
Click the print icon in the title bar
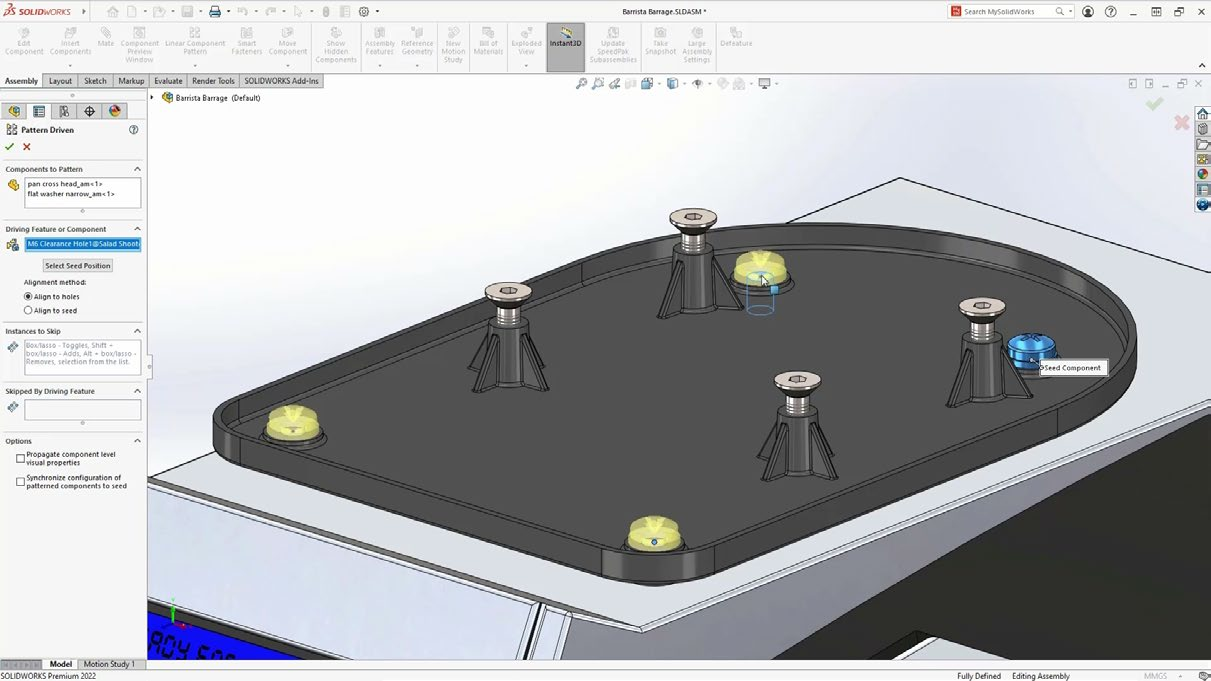(x=214, y=12)
